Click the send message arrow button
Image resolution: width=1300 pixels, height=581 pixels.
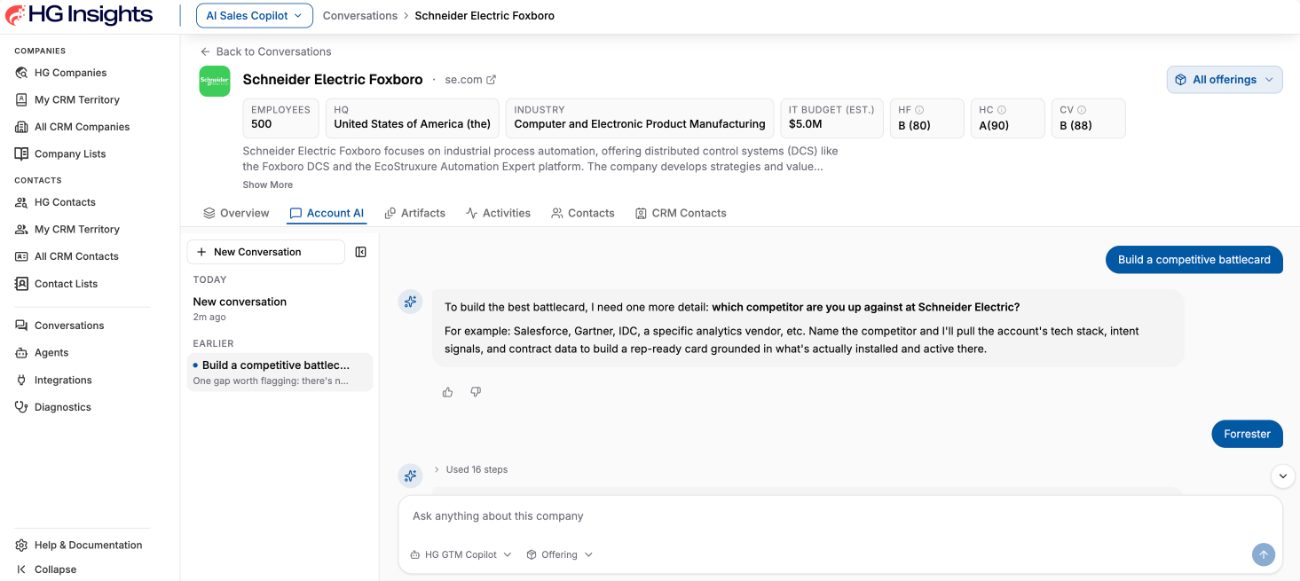click(x=1263, y=554)
